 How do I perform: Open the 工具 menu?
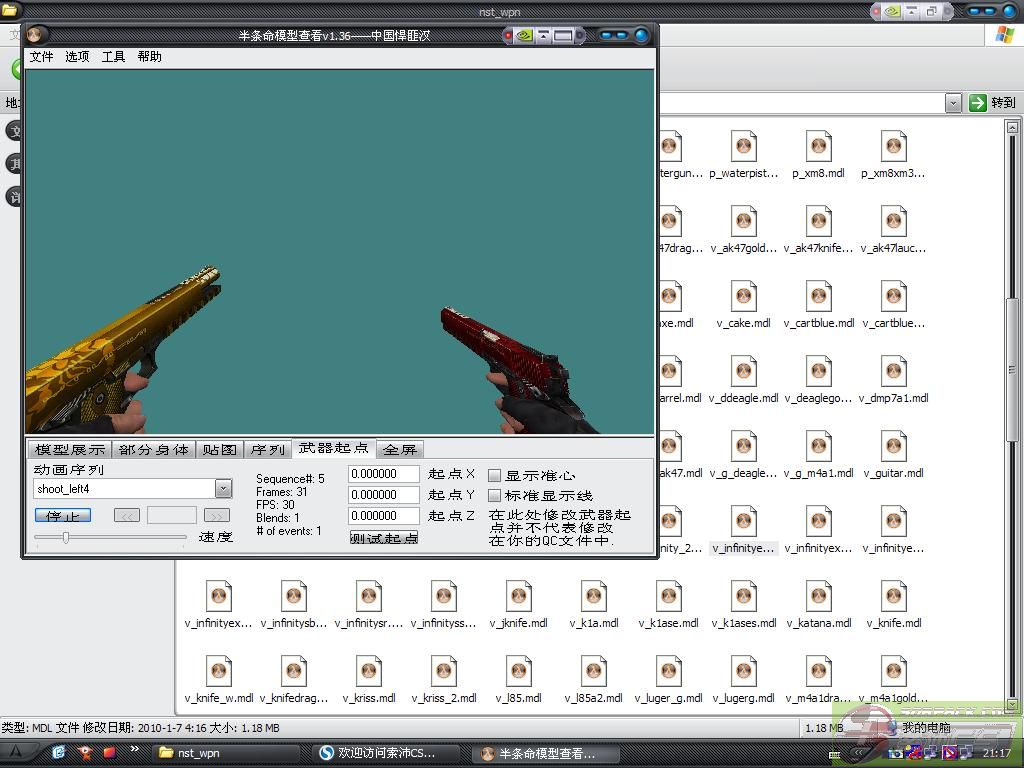click(x=114, y=57)
